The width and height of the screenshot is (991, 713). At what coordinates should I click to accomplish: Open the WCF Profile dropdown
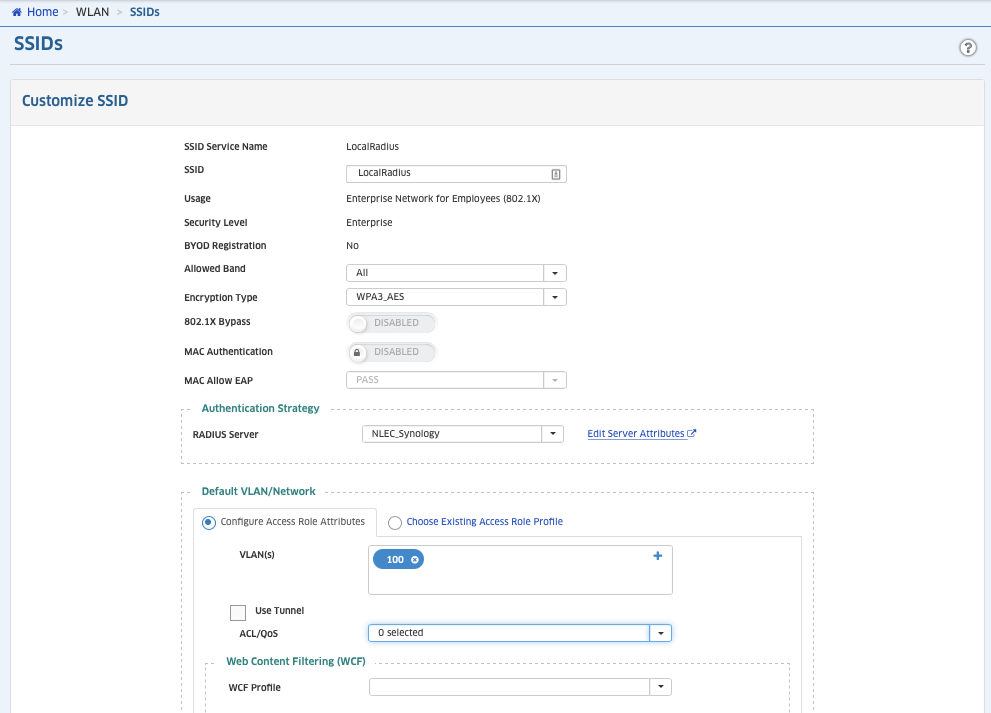coord(660,687)
